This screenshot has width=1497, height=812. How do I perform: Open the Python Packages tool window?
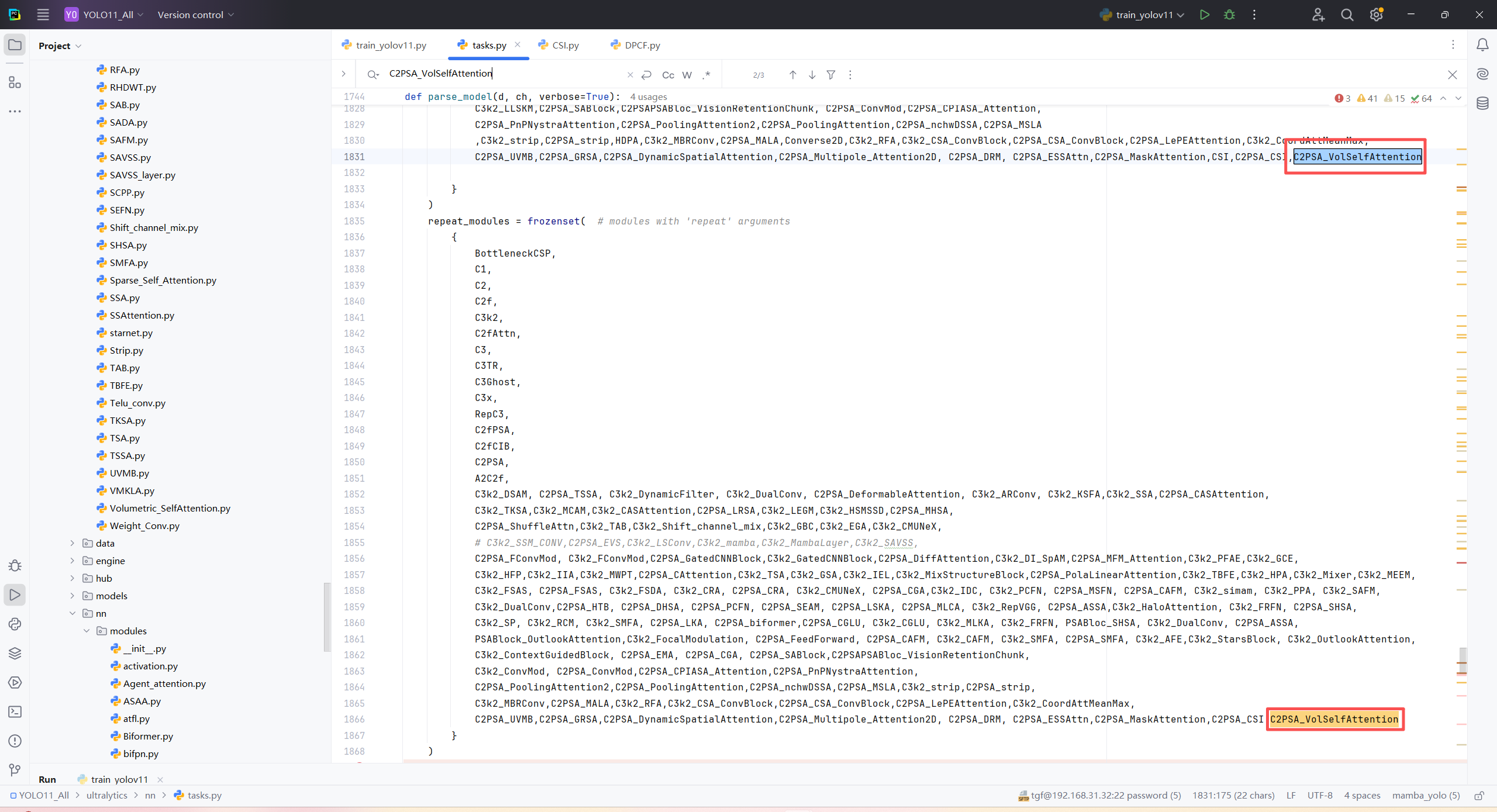[x=15, y=653]
